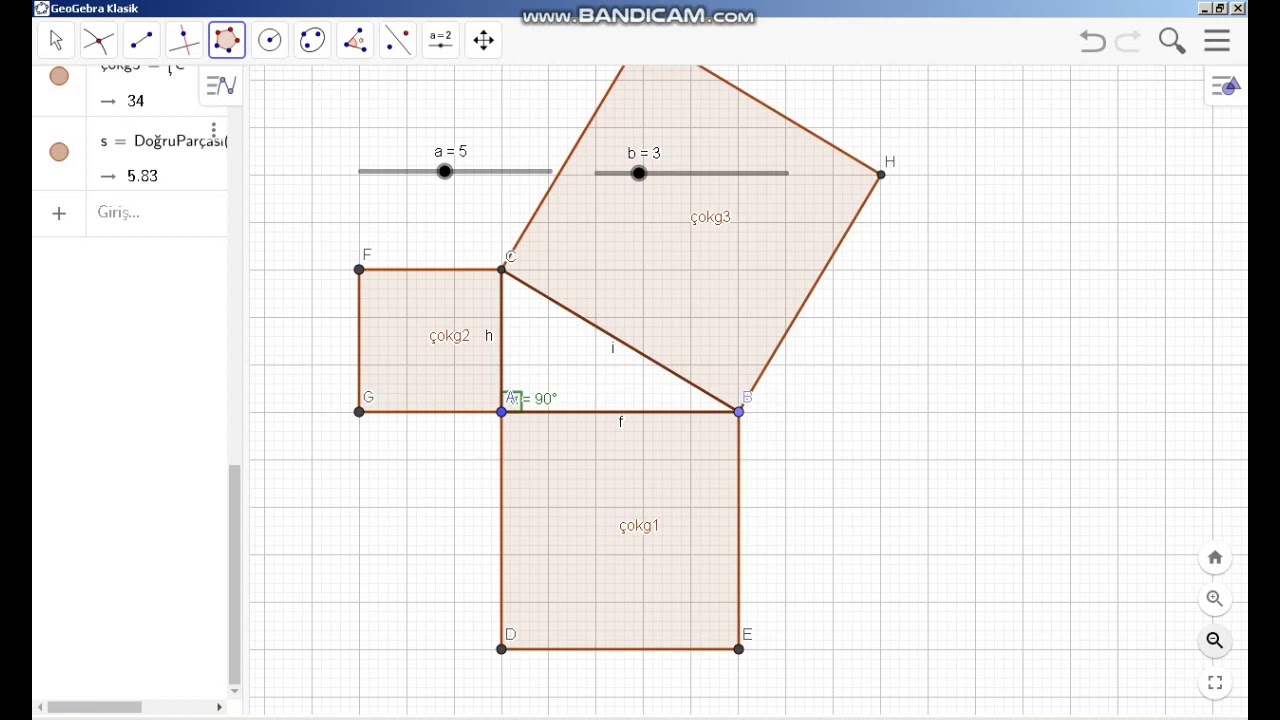Viewport: 1280px width, 720px height.
Task: Select the Line tool
Action: tap(141, 41)
